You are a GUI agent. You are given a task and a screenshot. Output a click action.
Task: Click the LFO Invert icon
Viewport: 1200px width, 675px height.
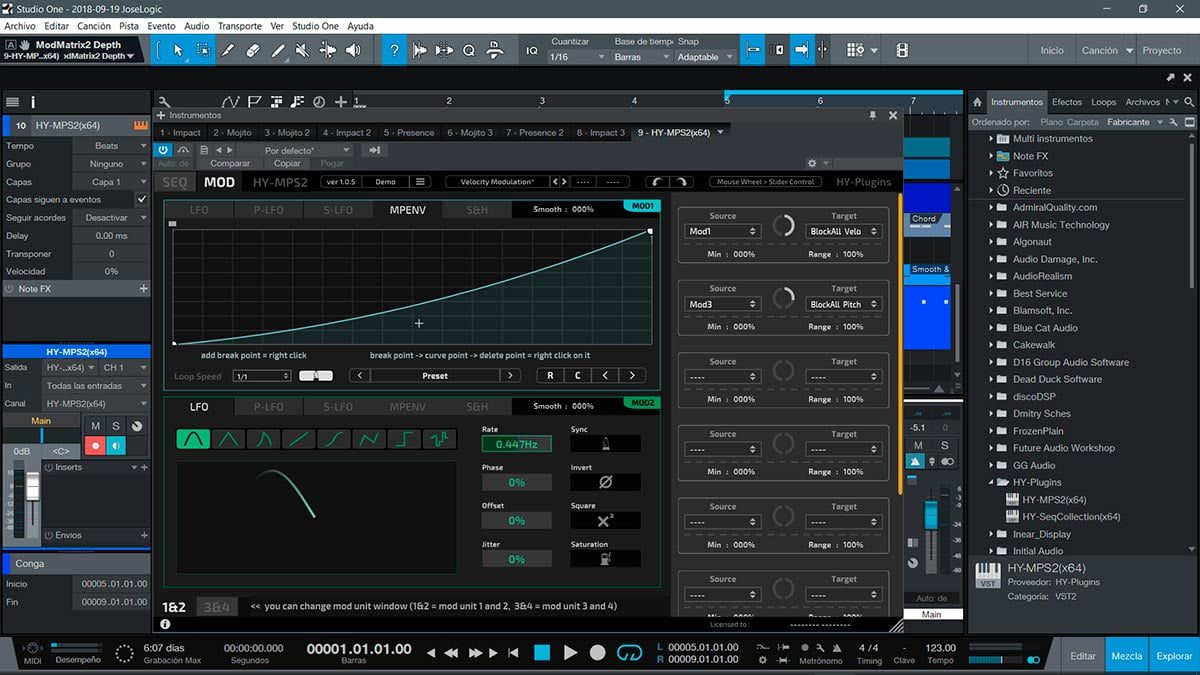pyautogui.click(x=605, y=481)
